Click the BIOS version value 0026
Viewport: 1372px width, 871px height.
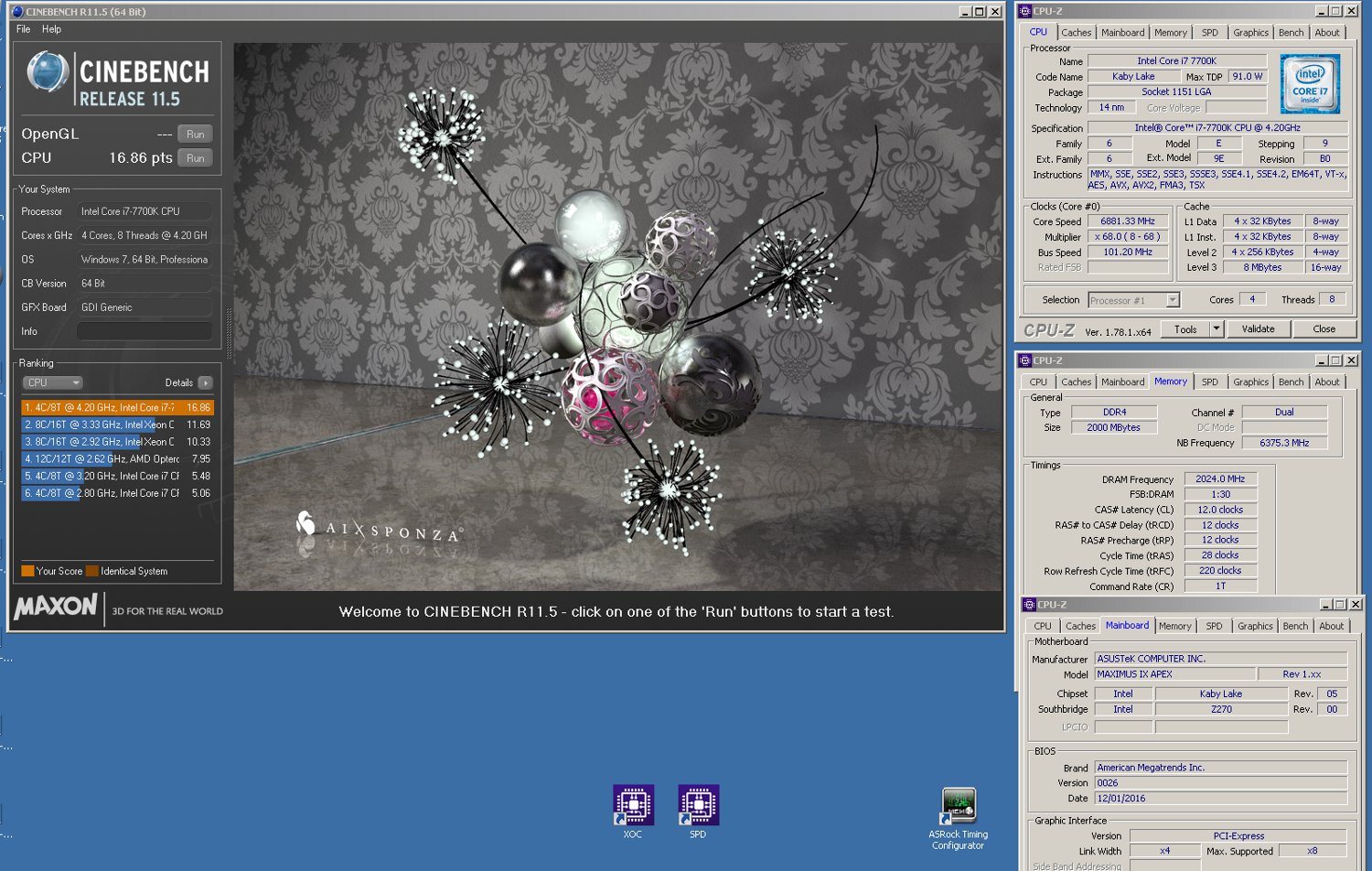[1221, 783]
